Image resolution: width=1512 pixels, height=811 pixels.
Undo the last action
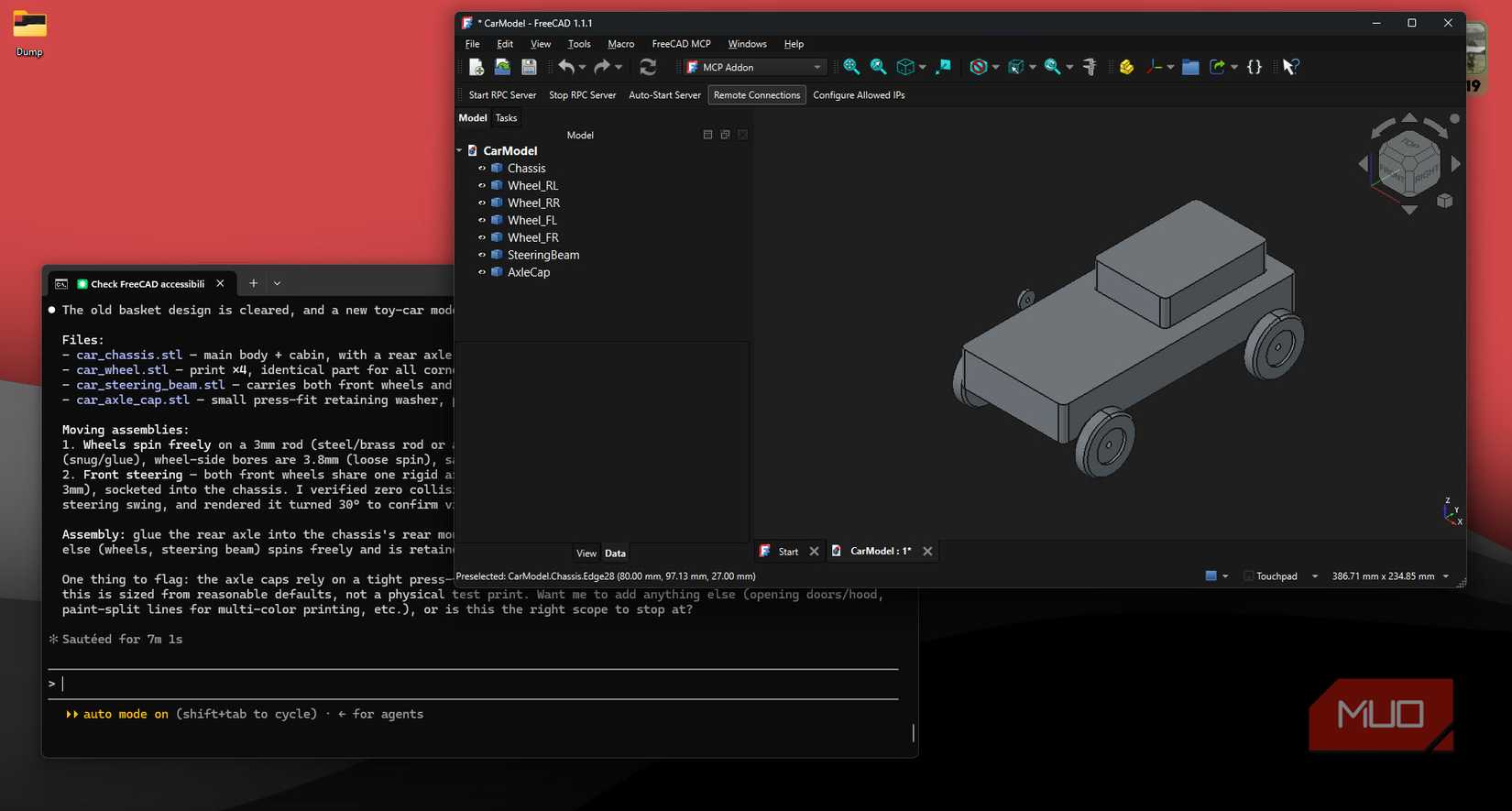click(x=566, y=67)
